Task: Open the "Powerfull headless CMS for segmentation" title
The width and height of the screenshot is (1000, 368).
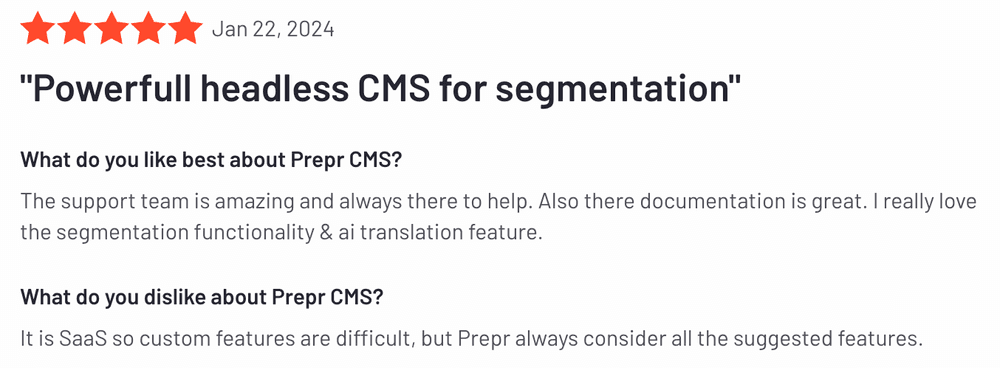Action: point(381,90)
